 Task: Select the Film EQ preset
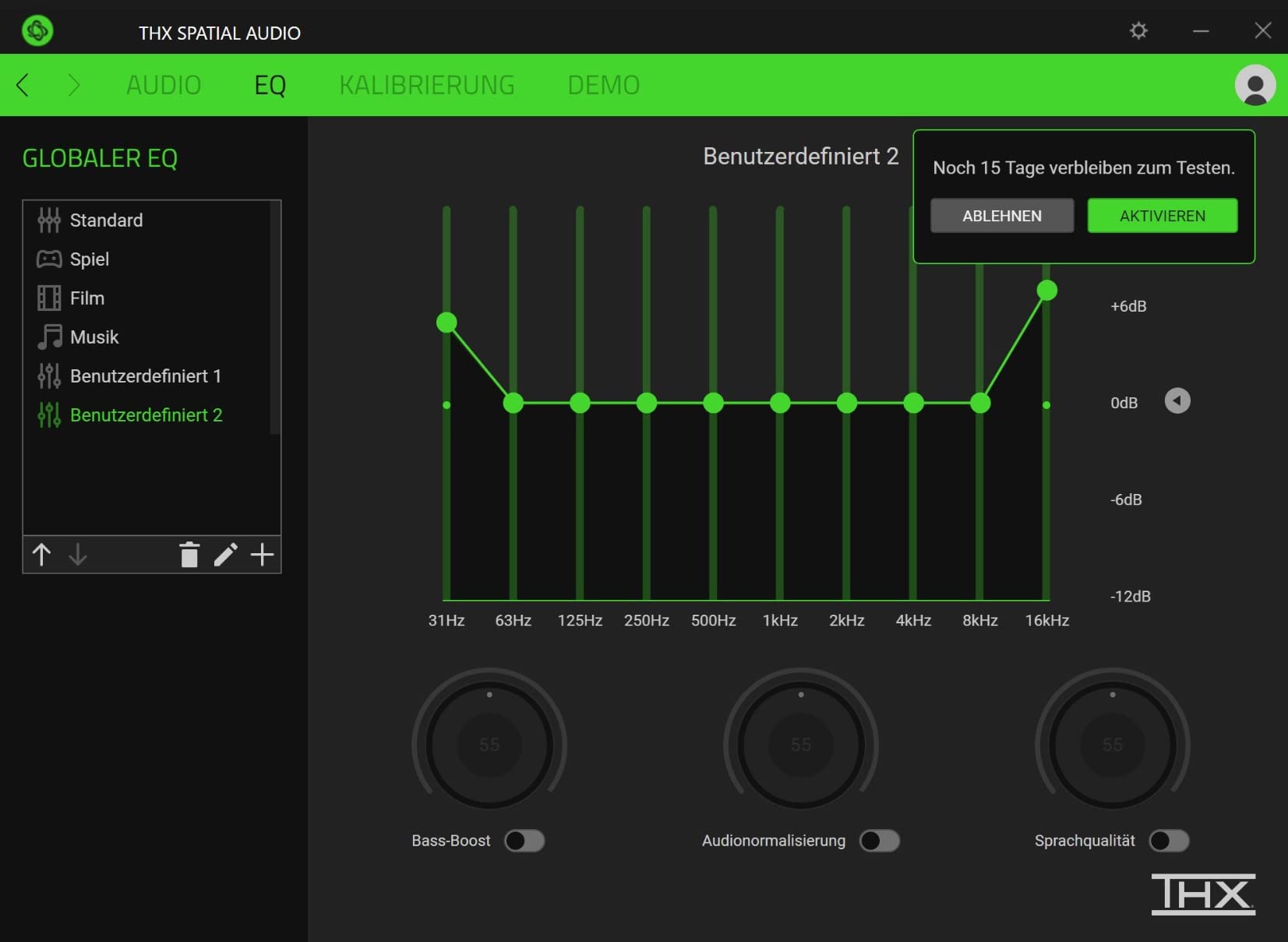[146, 298]
